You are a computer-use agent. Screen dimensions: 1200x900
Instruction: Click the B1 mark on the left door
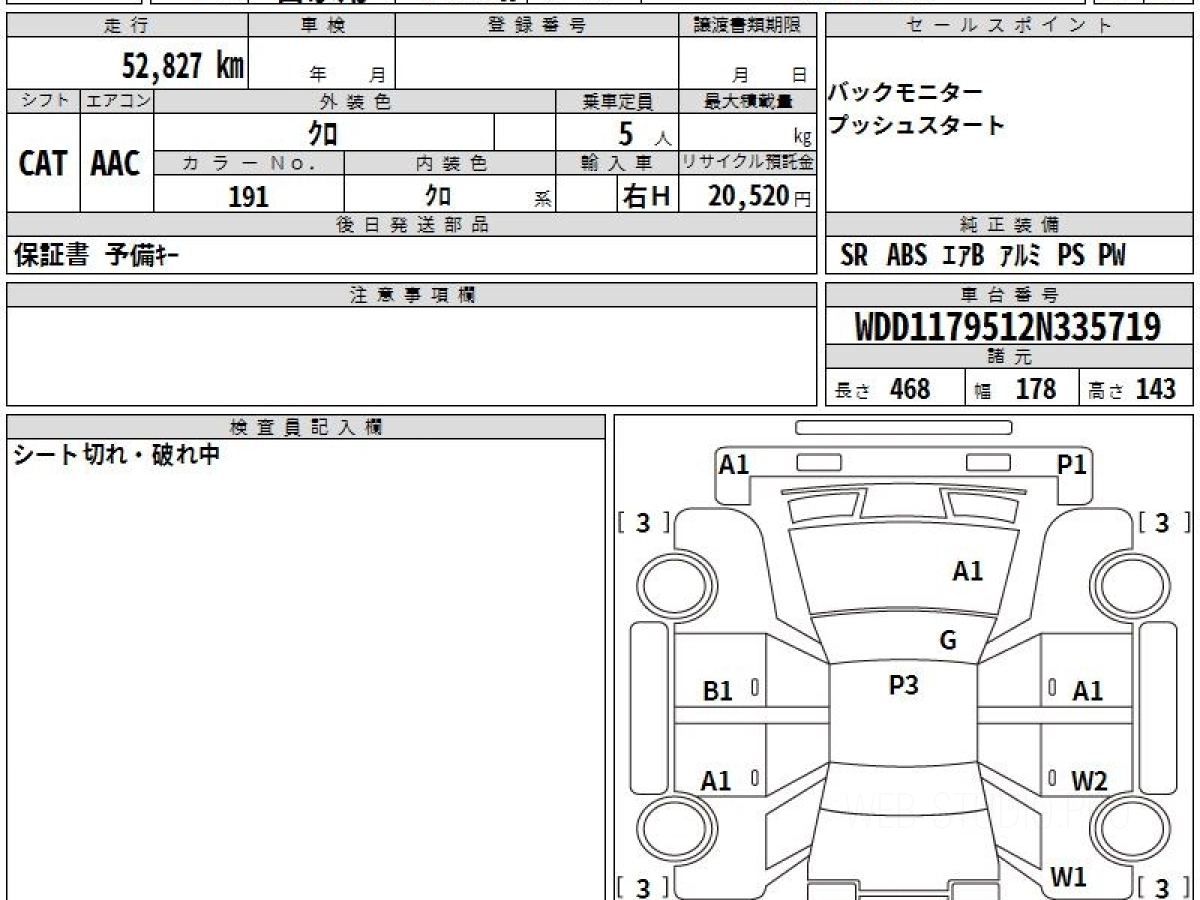[718, 691]
